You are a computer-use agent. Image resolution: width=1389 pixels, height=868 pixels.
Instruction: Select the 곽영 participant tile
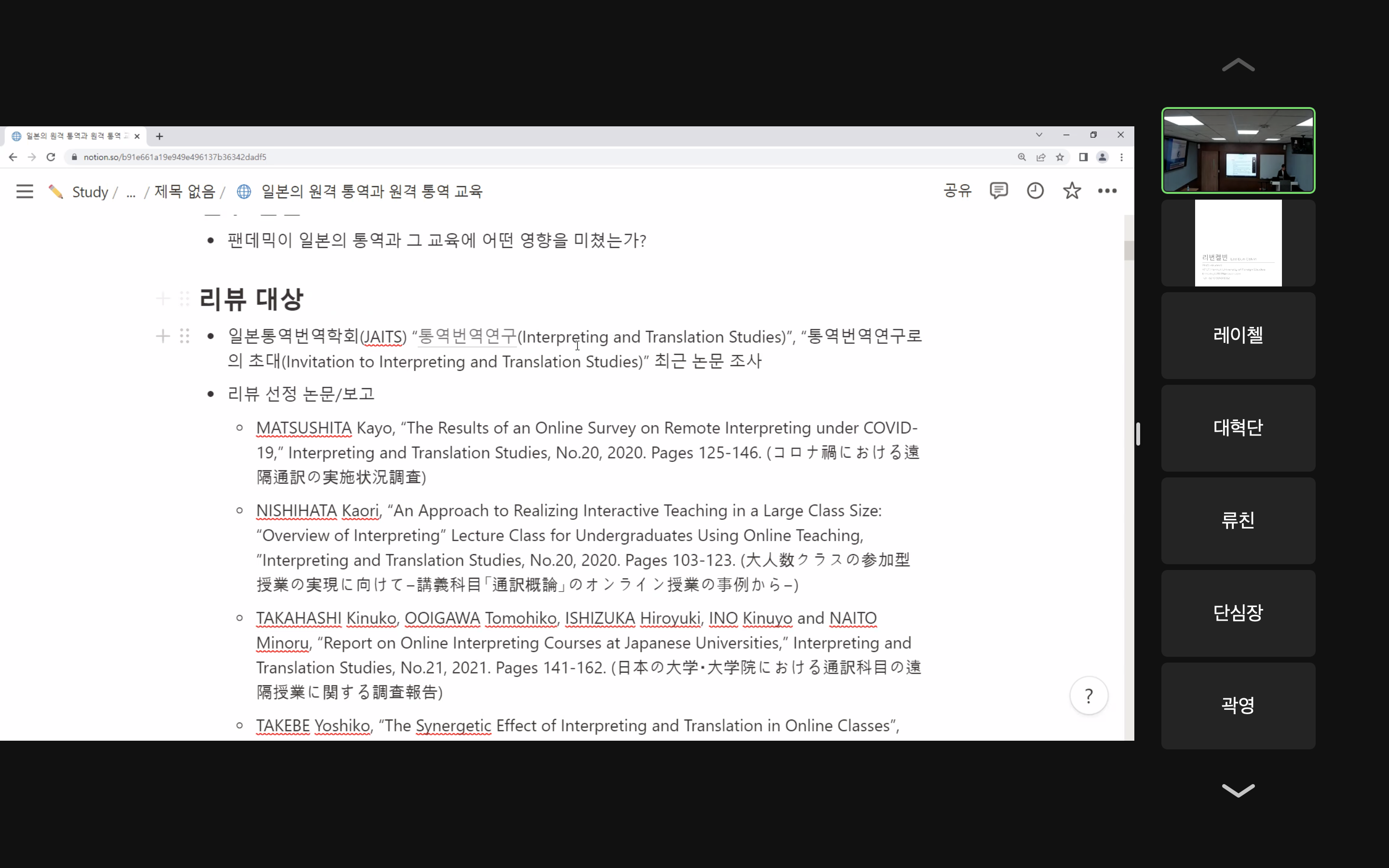point(1238,705)
